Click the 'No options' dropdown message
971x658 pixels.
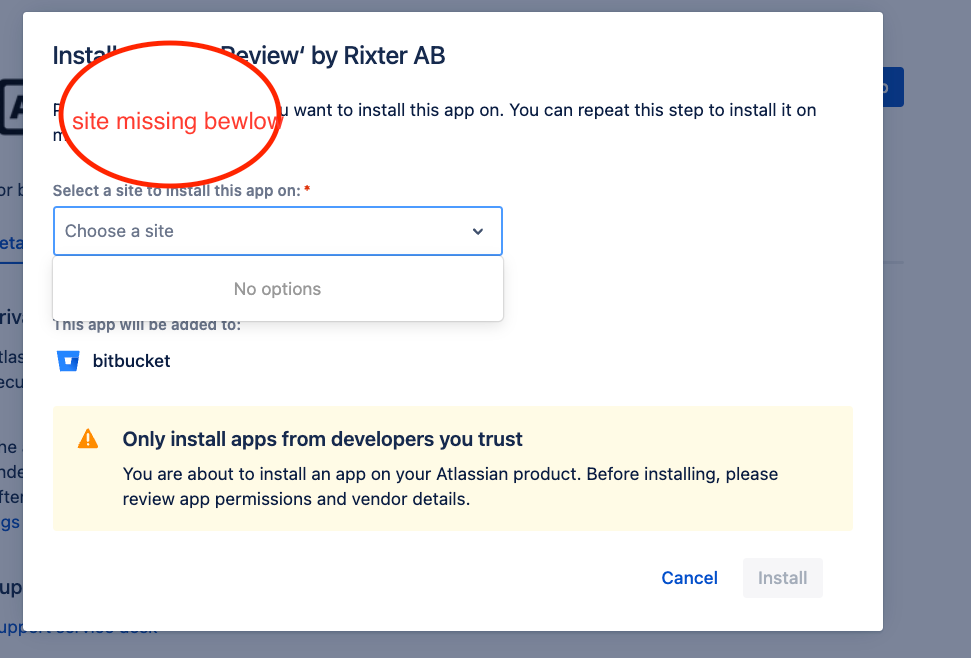click(x=277, y=289)
